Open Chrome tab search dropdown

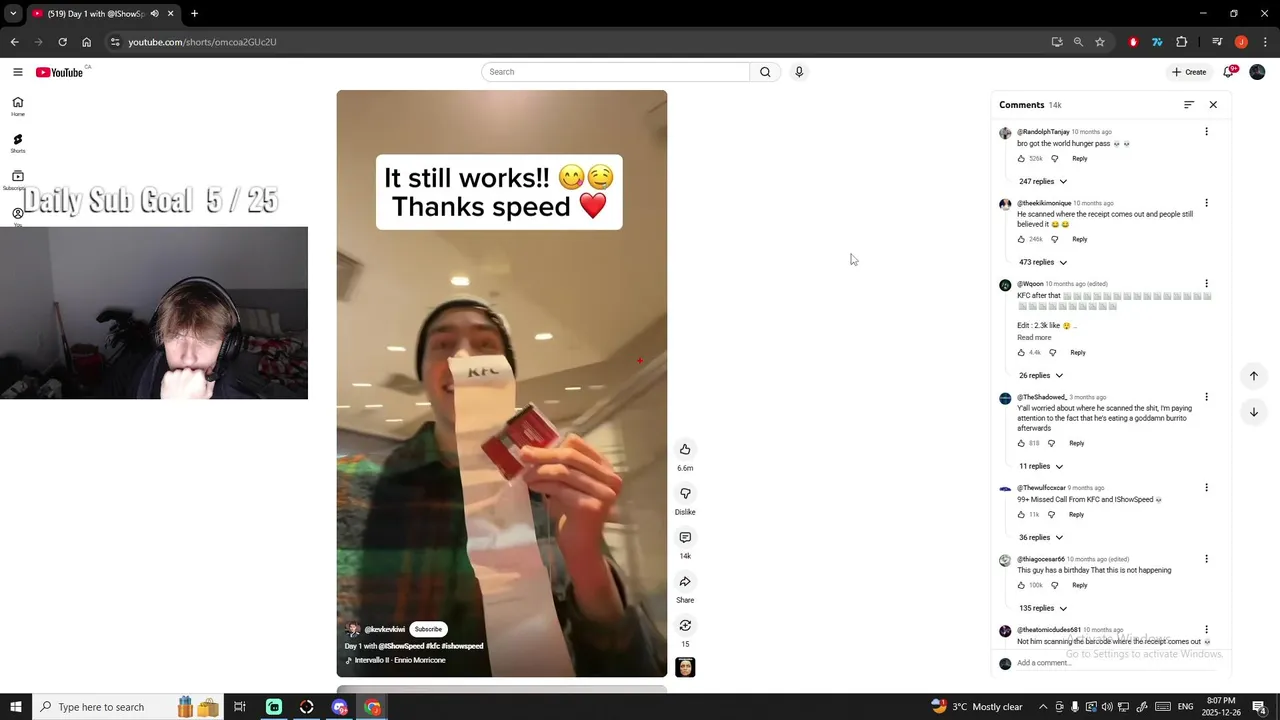pyautogui.click(x=13, y=14)
